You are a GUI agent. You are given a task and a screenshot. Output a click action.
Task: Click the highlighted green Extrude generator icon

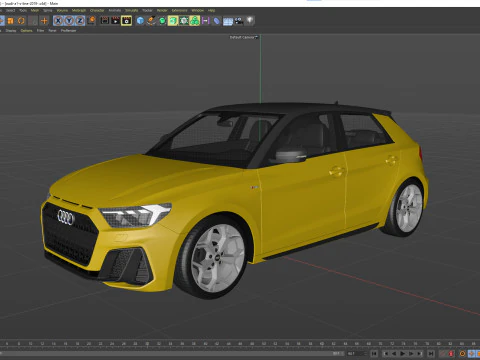click(173, 21)
